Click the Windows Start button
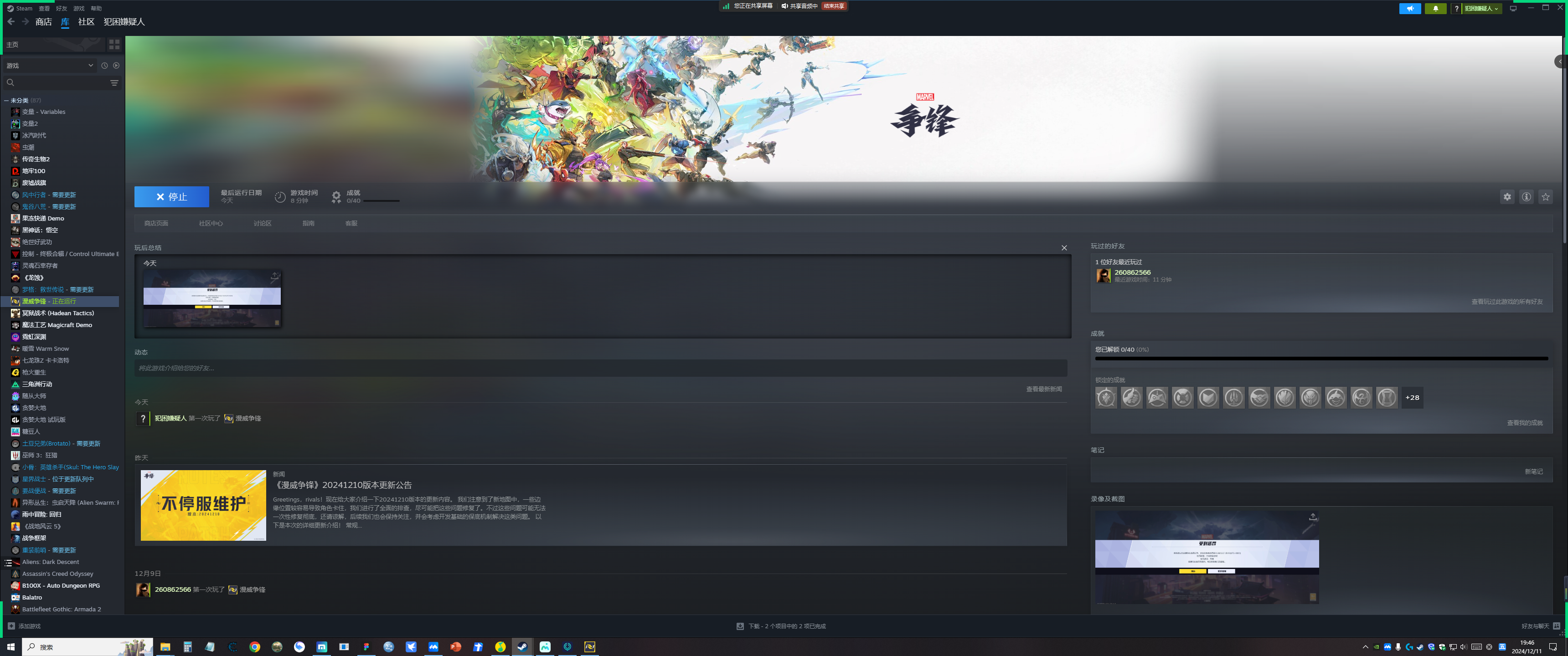This screenshot has width=1568, height=656. click(x=10, y=646)
